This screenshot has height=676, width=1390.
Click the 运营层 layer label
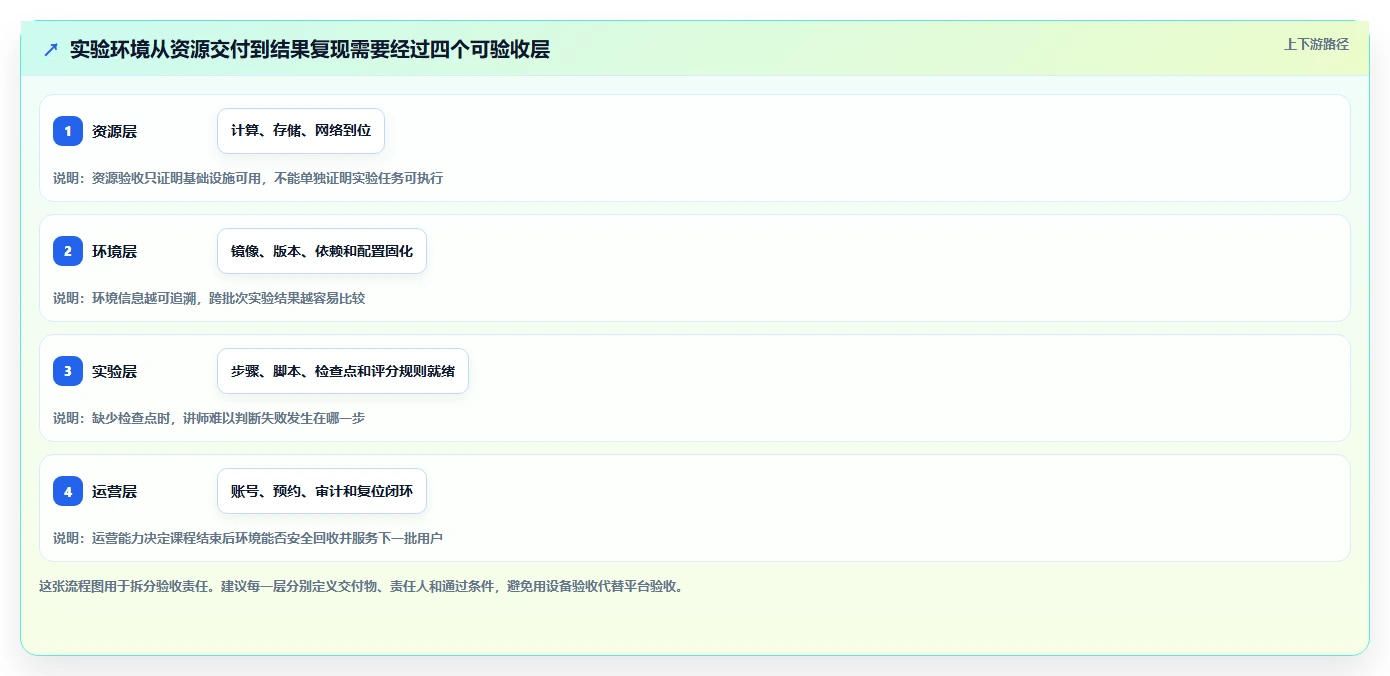pyautogui.click(x=114, y=491)
